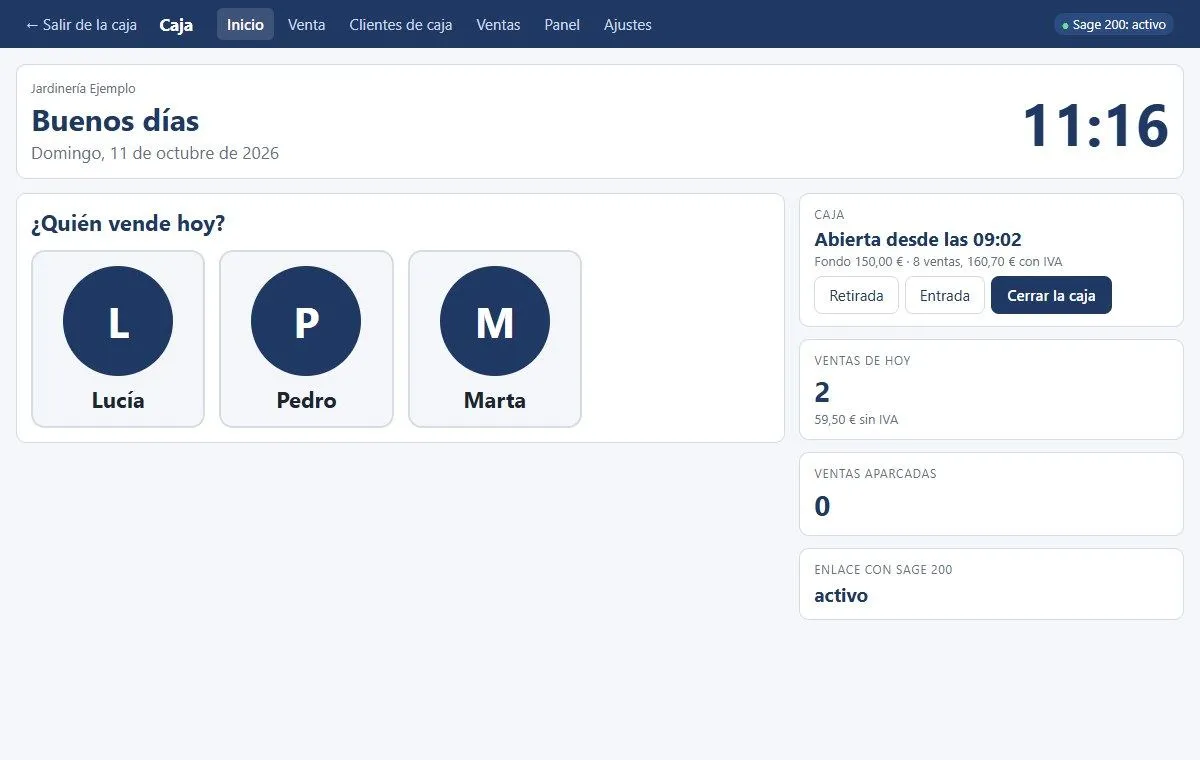
Task: Choose the P avatar for Pedro
Action: click(x=306, y=321)
